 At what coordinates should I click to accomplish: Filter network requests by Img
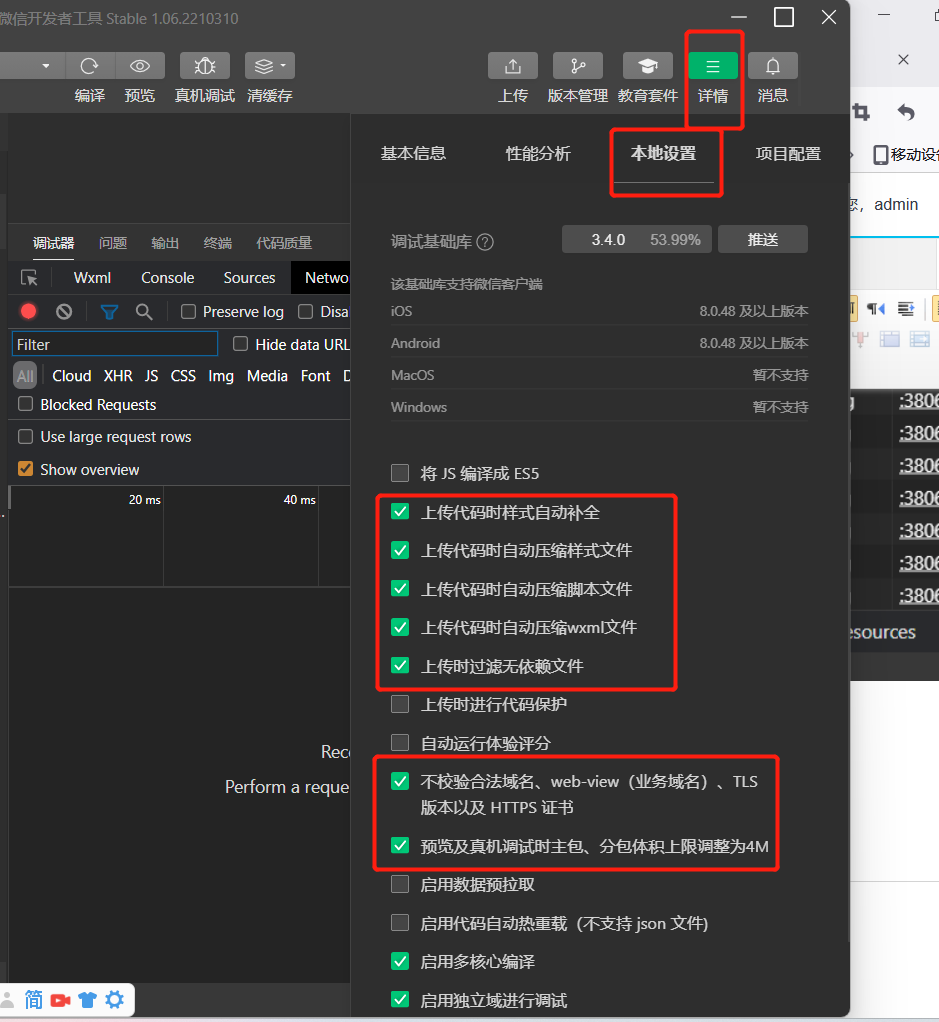[x=221, y=376]
